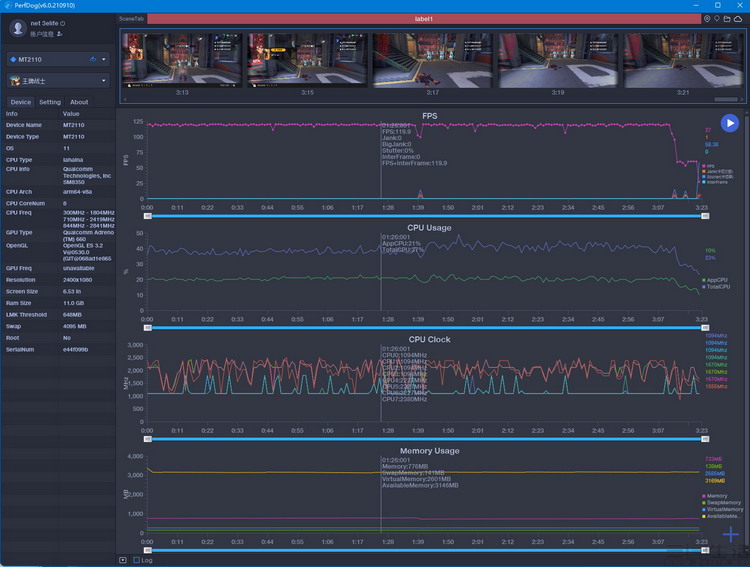Click the 王牌战士 game app icon
The height and width of the screenshot is (567, 750).
pyautogui.click(x=15, y=80)
